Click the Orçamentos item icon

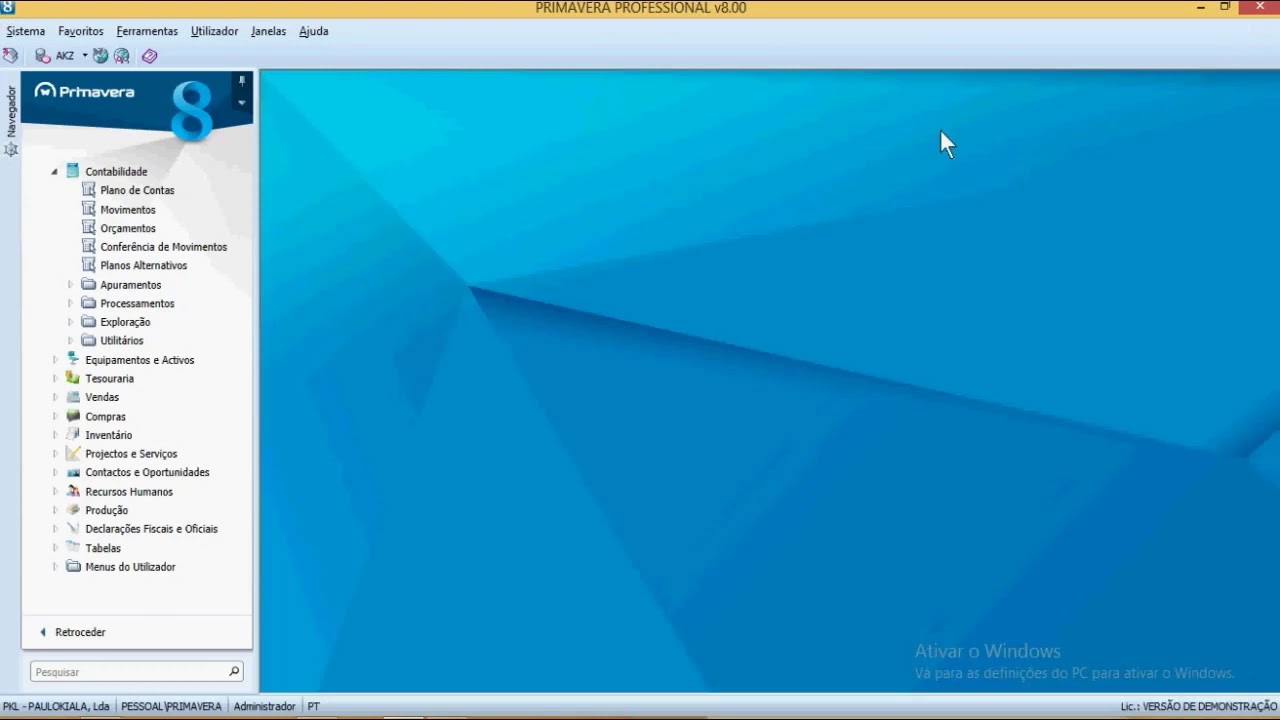(88, 227)
